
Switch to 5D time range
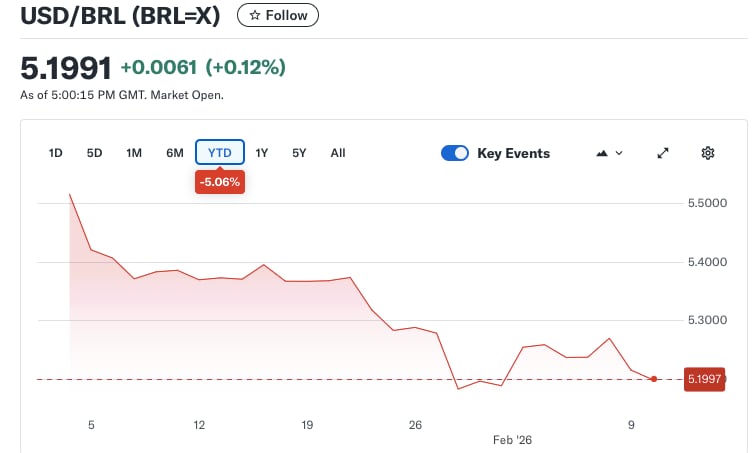click(94, 153)
